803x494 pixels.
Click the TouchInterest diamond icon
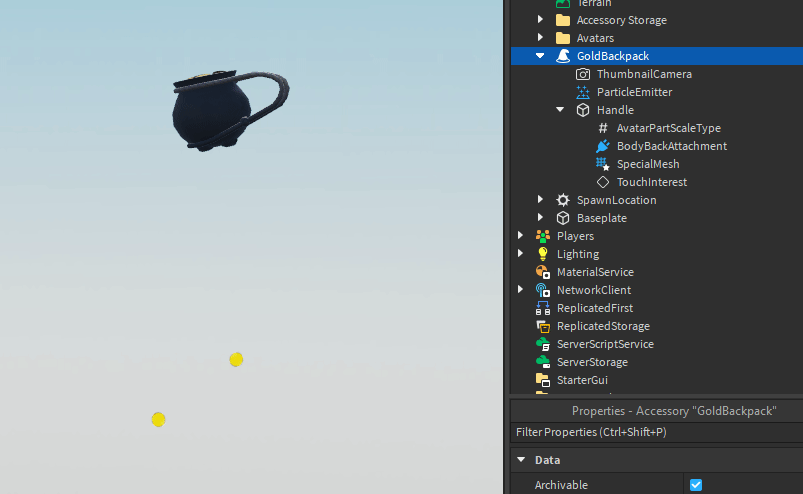click(603, 182)
